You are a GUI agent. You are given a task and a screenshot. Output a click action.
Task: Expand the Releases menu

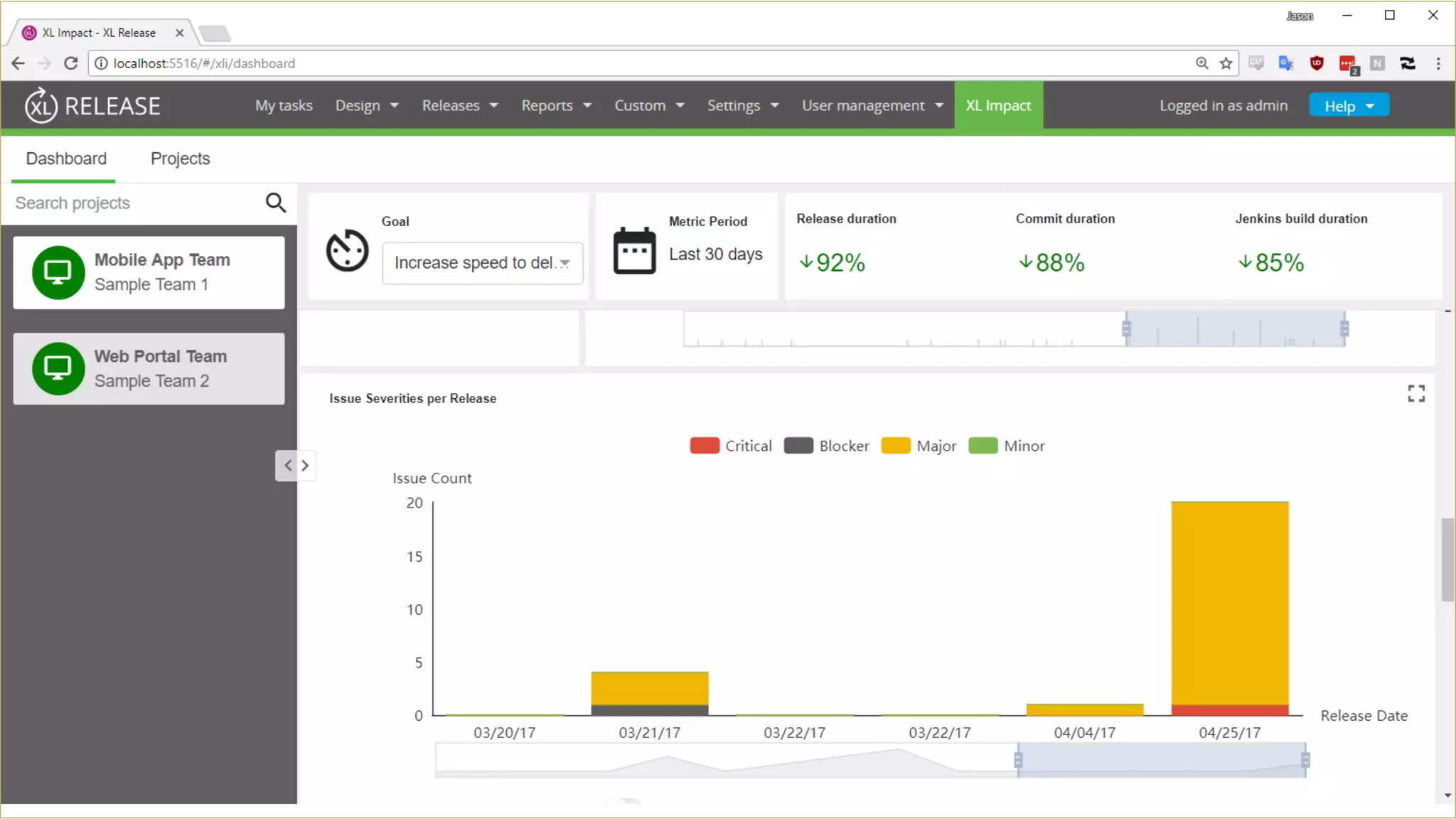459,105
